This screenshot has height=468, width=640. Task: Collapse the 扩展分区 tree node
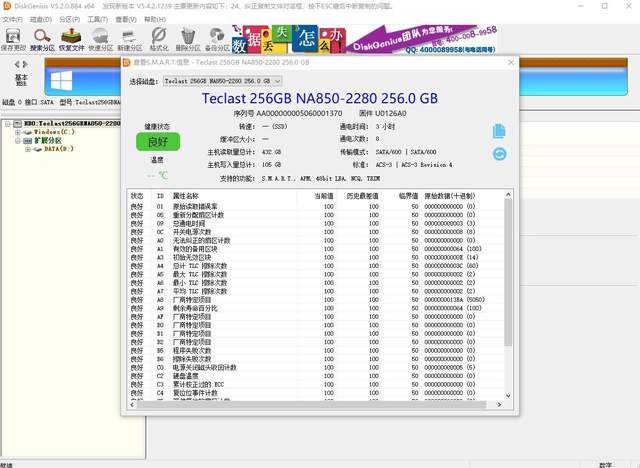pyautogui.click(x=18, y=141)
